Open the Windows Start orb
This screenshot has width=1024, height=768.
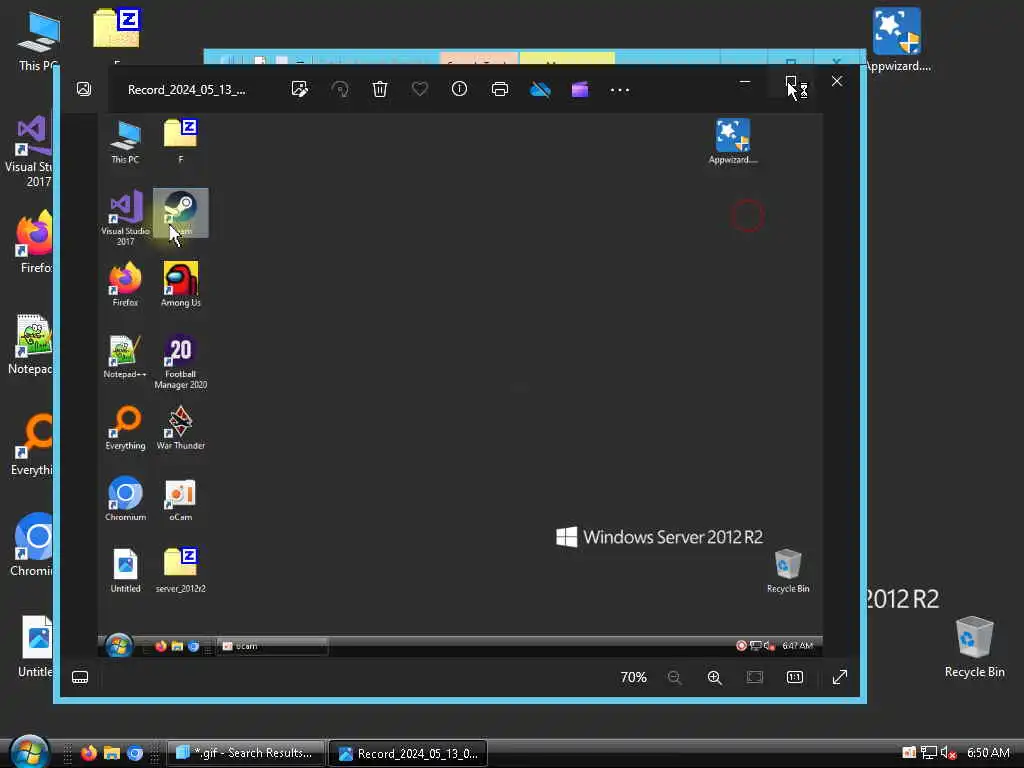[x=29, y=751]
